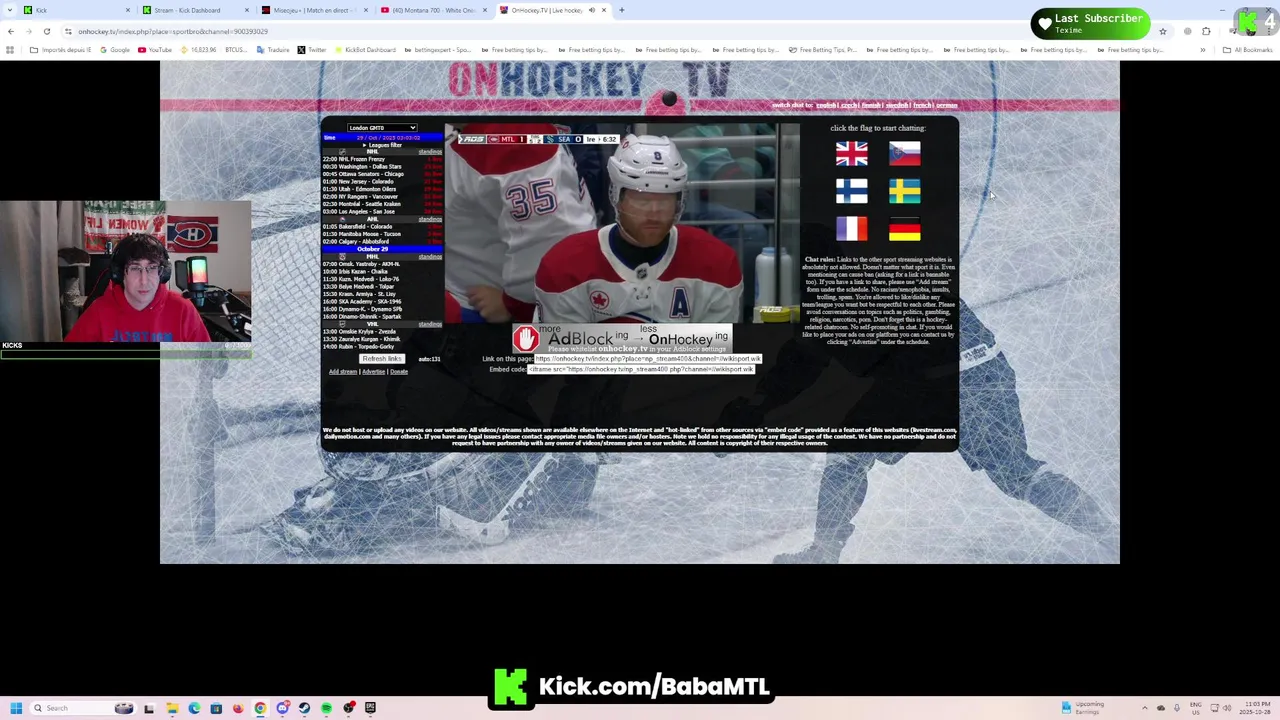This screenshot has height=720, width=1280.
Task: Open the Germany flag chat
Action: coord(904,229)
